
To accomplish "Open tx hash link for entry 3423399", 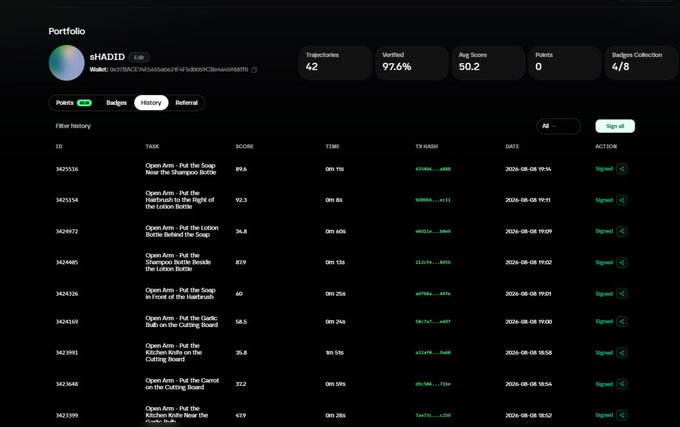I will [x=433, y=415].
